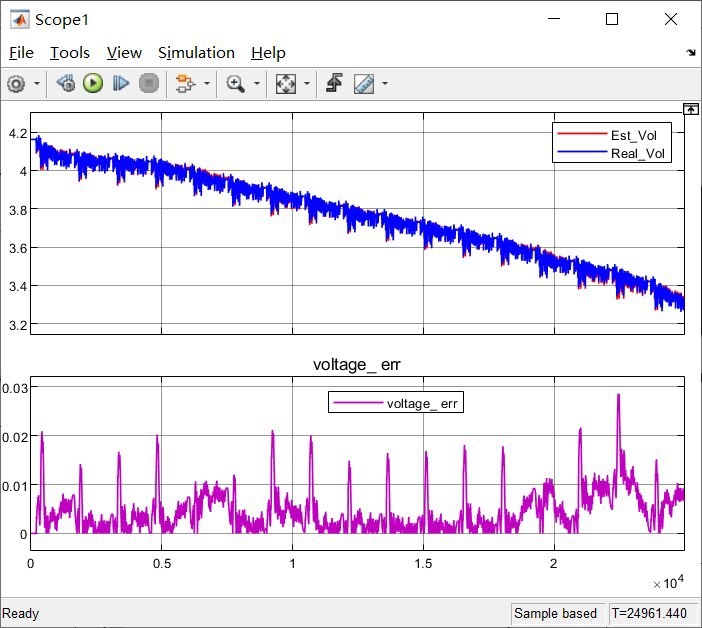Expand the Scale Axes dropdown arrow
702x628 pixels.
pos(307,83)
